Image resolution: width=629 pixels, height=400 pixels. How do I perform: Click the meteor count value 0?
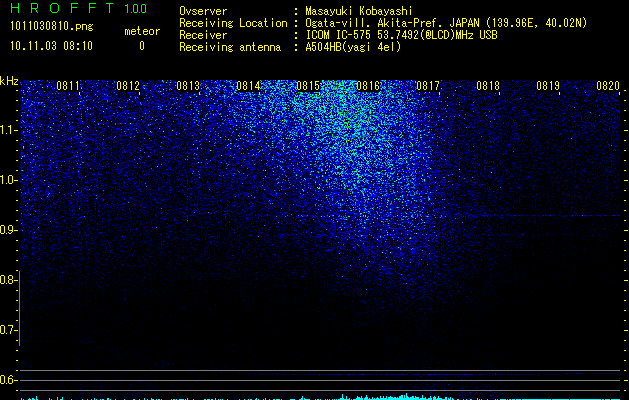(x=142, y=46)
